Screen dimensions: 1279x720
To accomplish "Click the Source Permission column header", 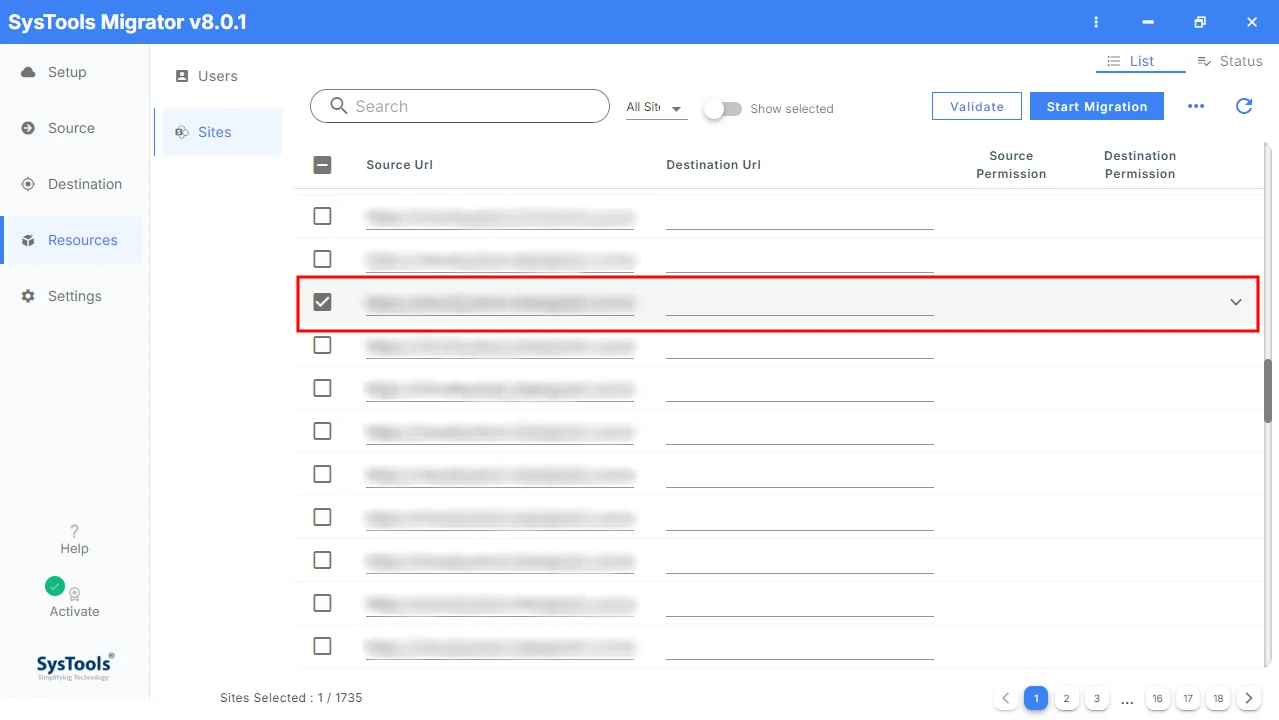I will [1011, 165].
